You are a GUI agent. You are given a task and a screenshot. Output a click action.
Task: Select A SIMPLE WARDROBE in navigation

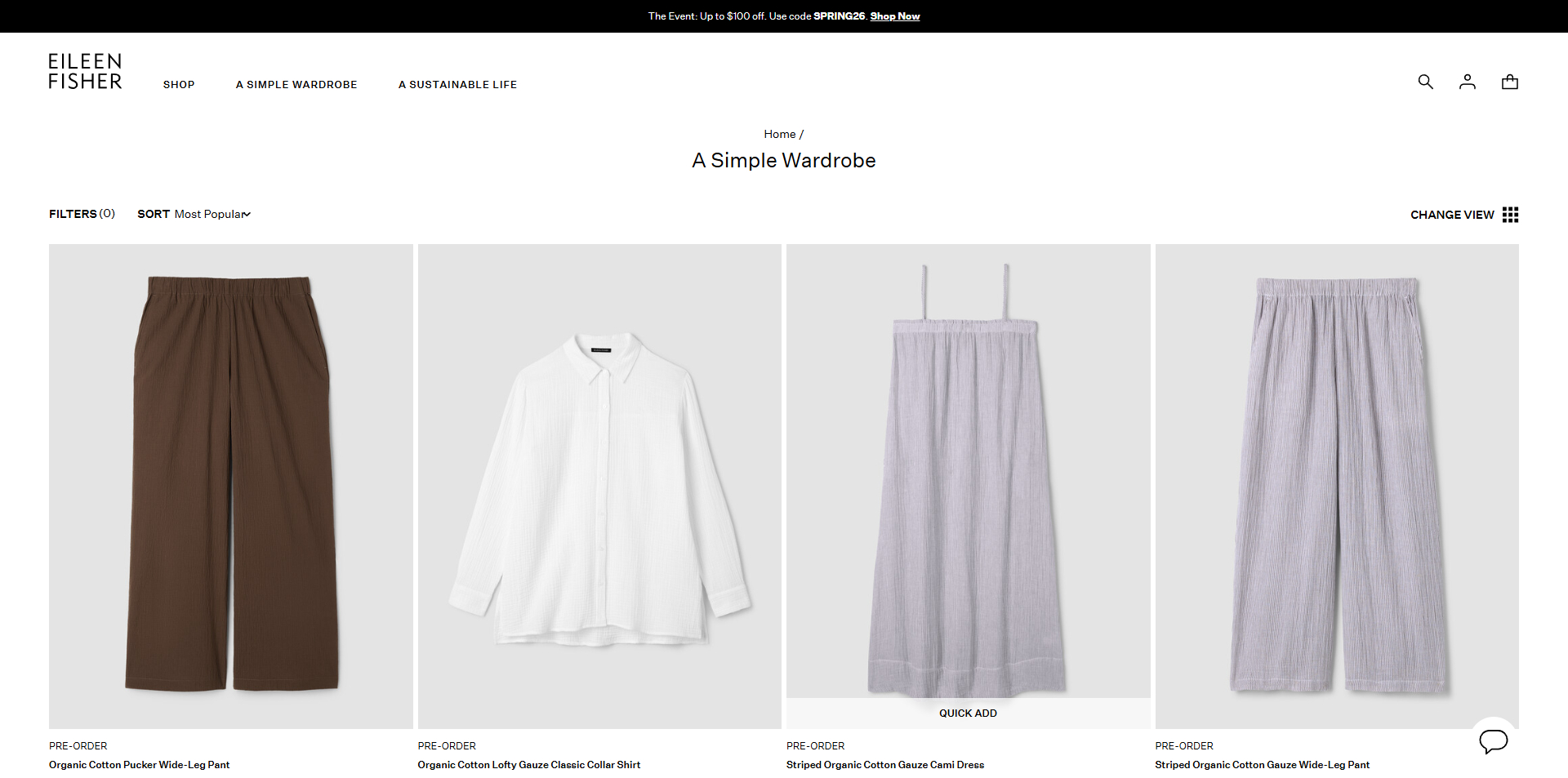296,84
